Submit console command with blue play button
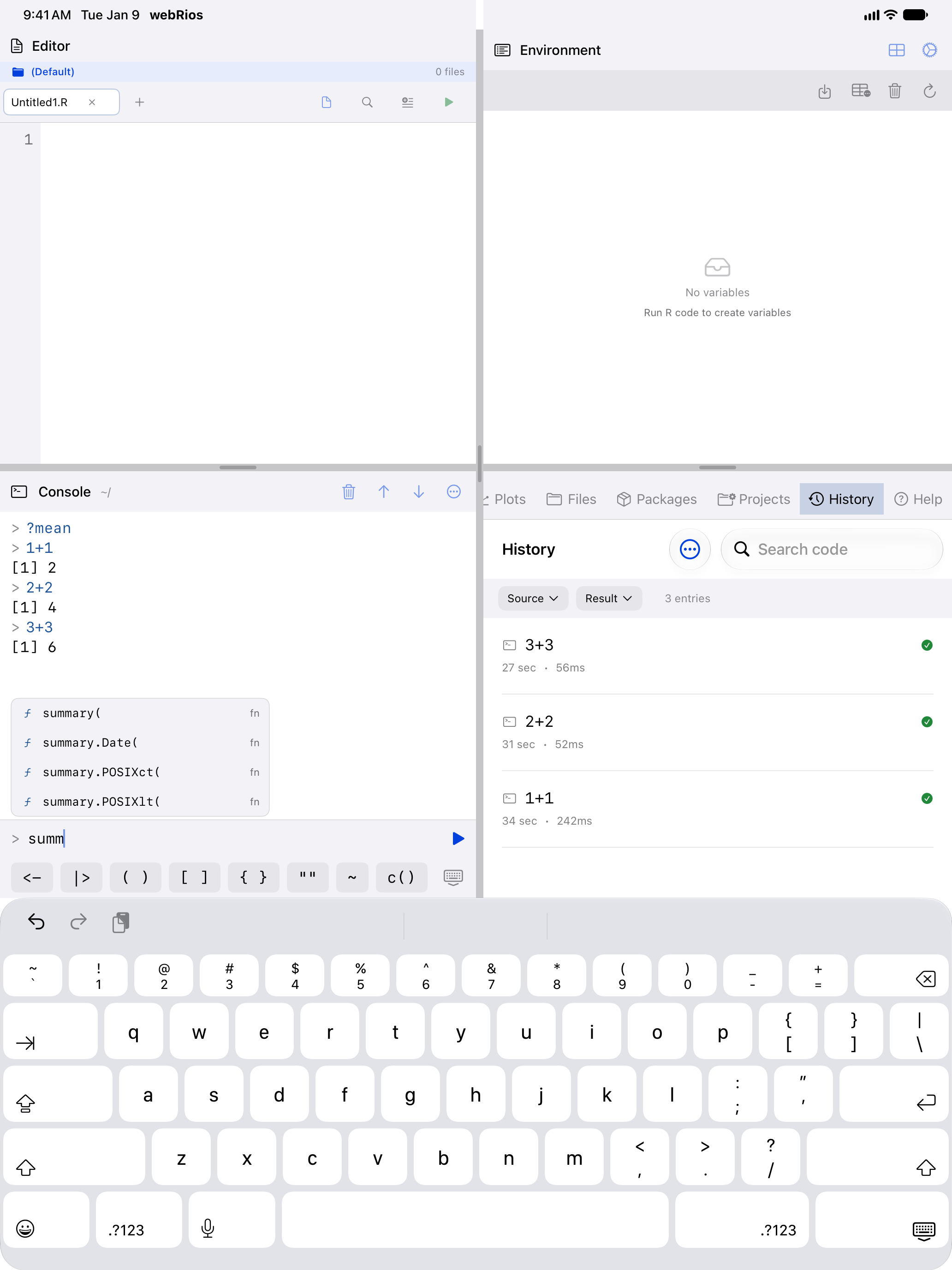This screenshot has width=952, height=1270. tap(458, 838)
